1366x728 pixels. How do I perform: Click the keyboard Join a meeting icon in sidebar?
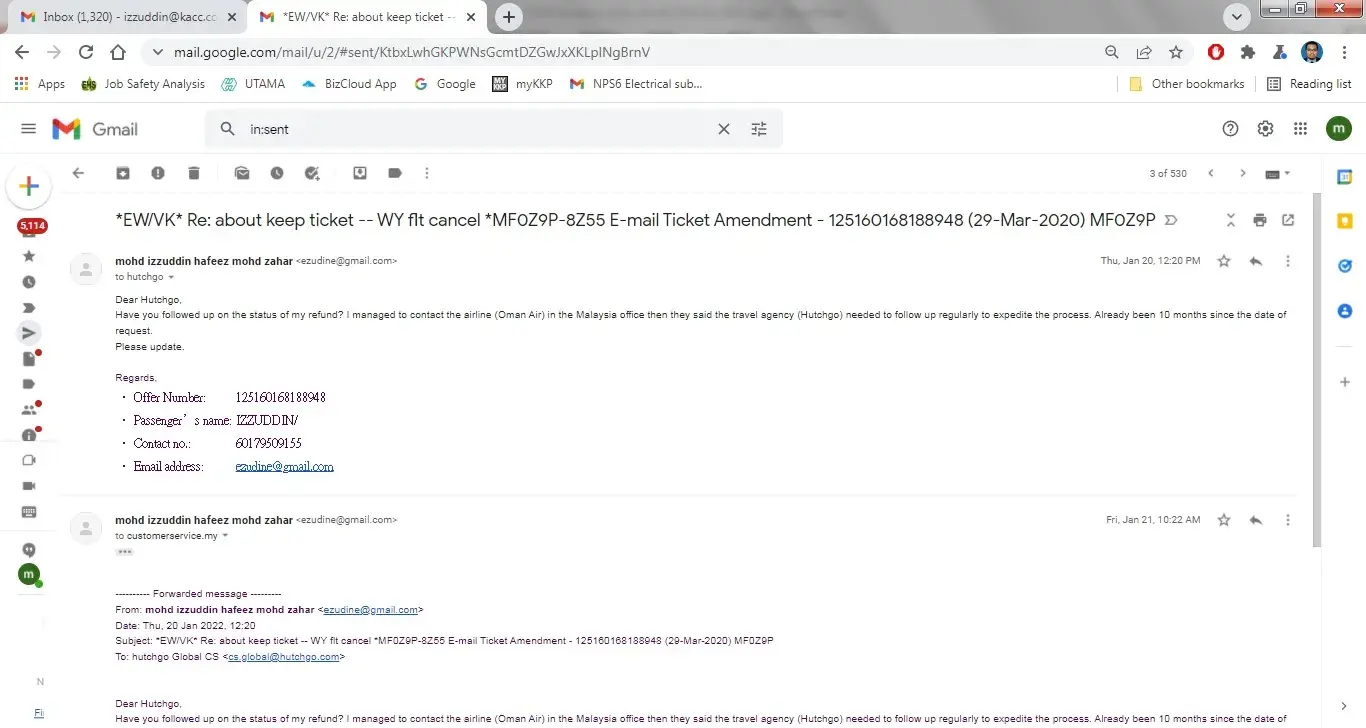(29, 512)
